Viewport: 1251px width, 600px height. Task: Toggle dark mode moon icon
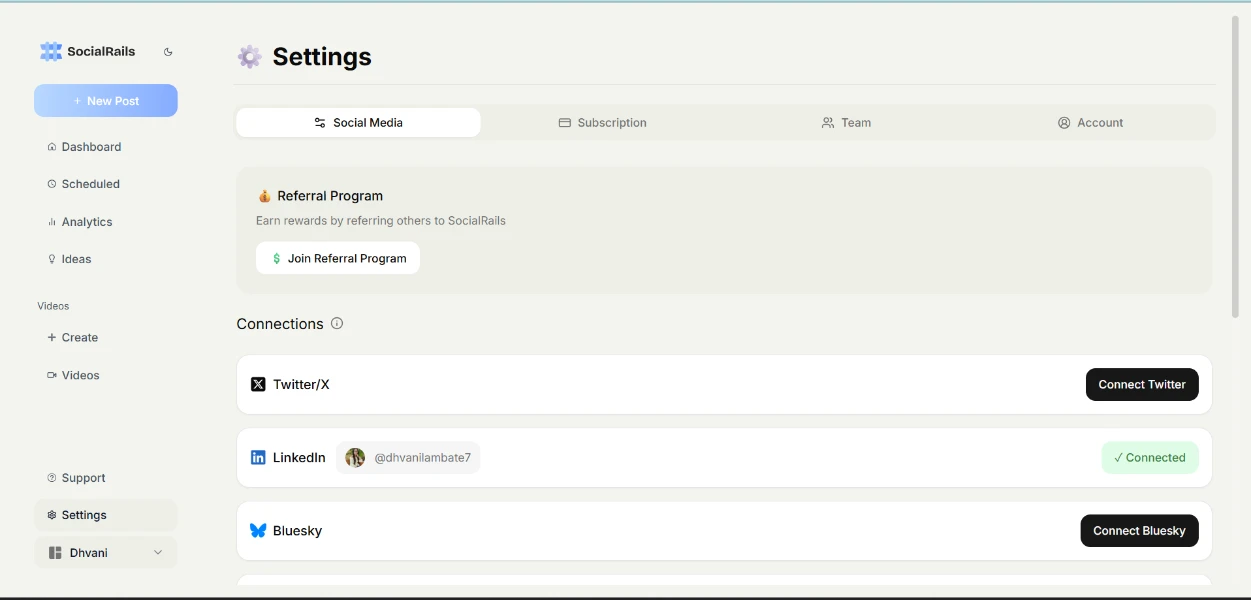[168, 52]
